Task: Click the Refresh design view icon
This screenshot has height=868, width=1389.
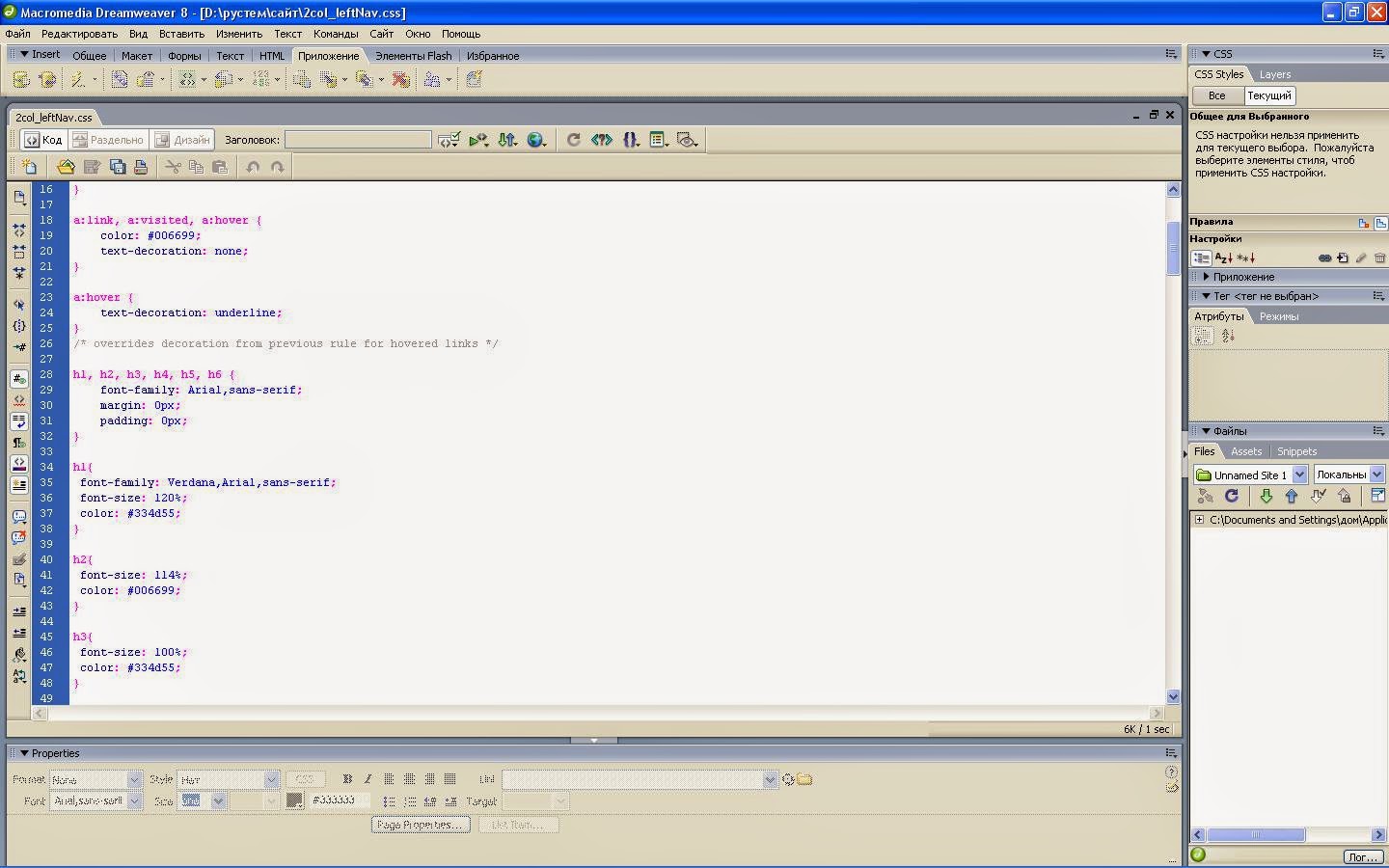Action: (573, 140)
